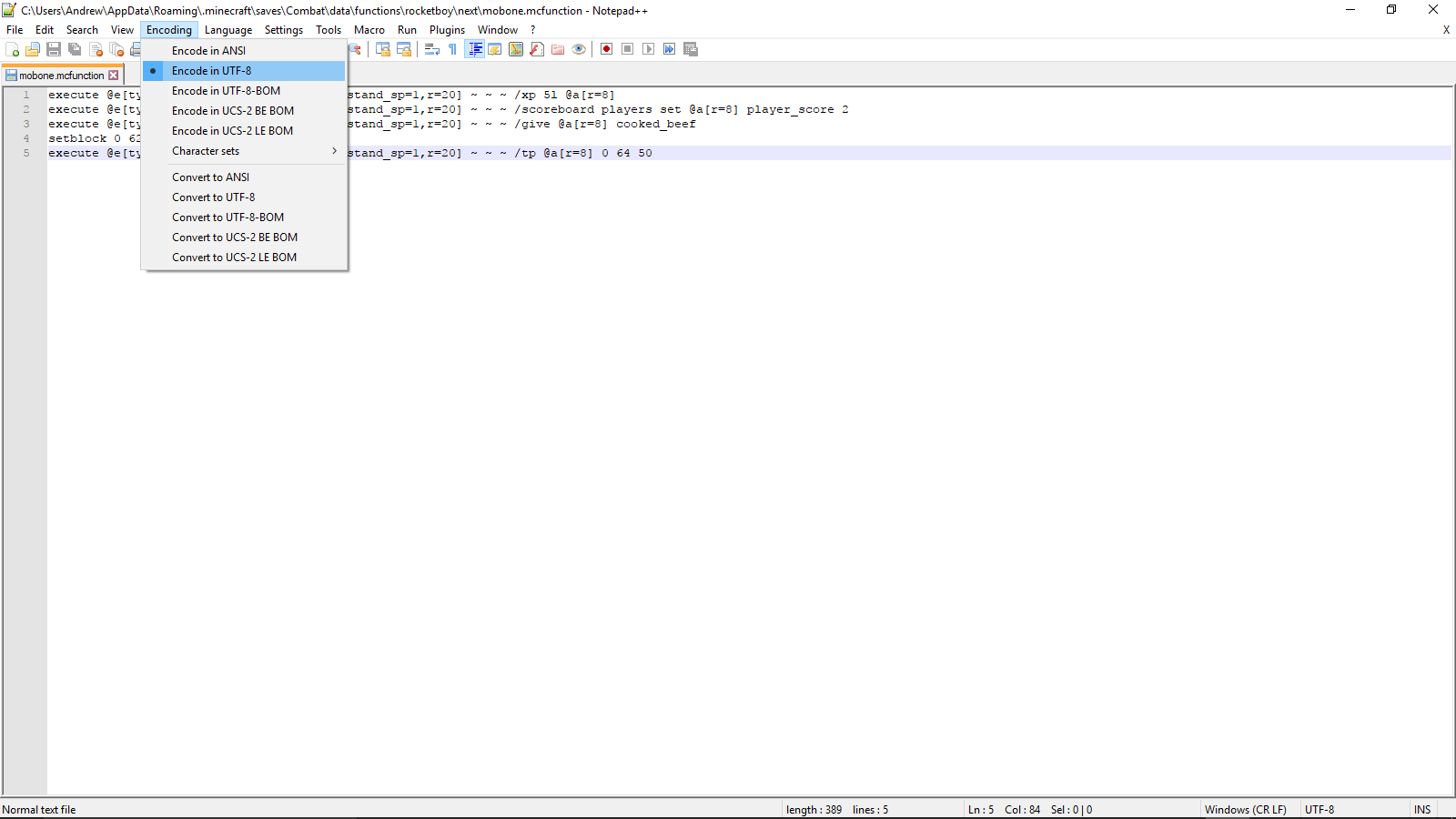Choose Encode in UTF-8-BOM
This screenshot has height=819, width=1456.
click(244, 91)
